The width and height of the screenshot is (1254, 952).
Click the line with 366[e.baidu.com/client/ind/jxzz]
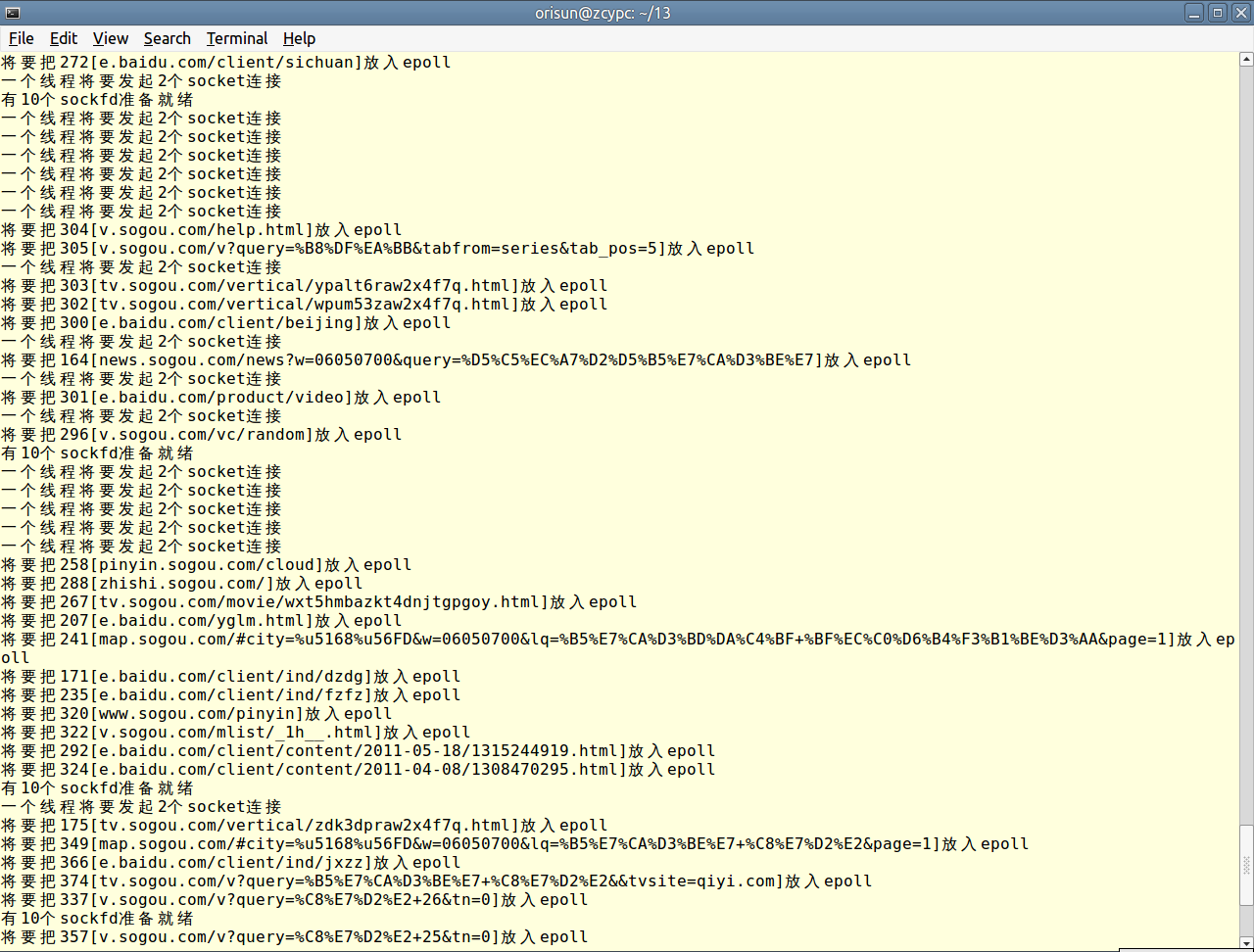tap(231, 862)
